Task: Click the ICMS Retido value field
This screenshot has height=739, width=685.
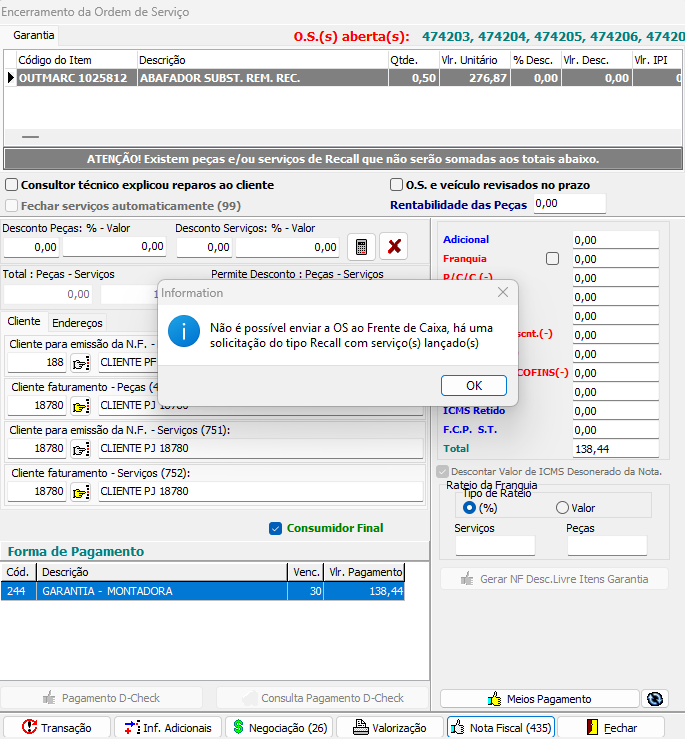Action: (x=615, y=411)
